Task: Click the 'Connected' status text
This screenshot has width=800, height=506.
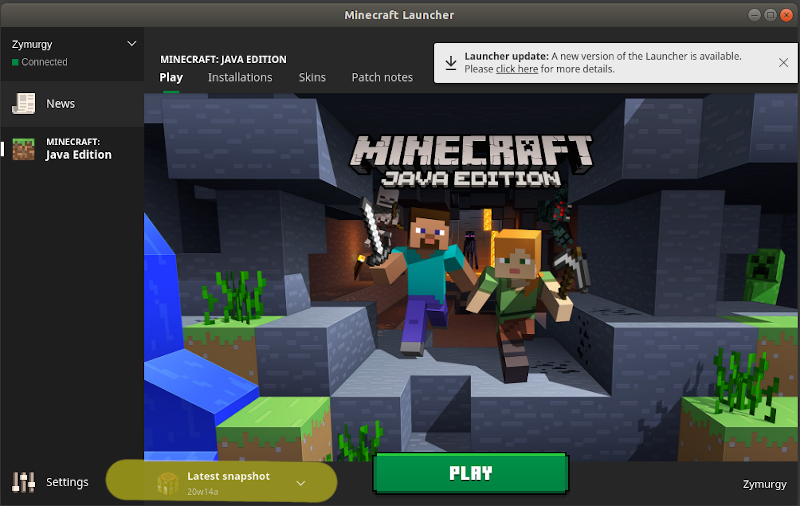Action: point(44,62)
